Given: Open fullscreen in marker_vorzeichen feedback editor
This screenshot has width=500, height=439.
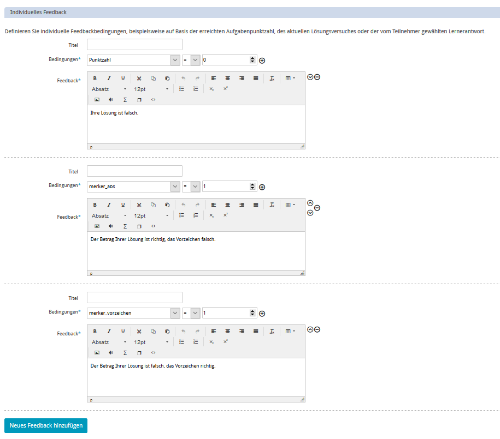Looking at the screenshot, I should tap(139, 352).
